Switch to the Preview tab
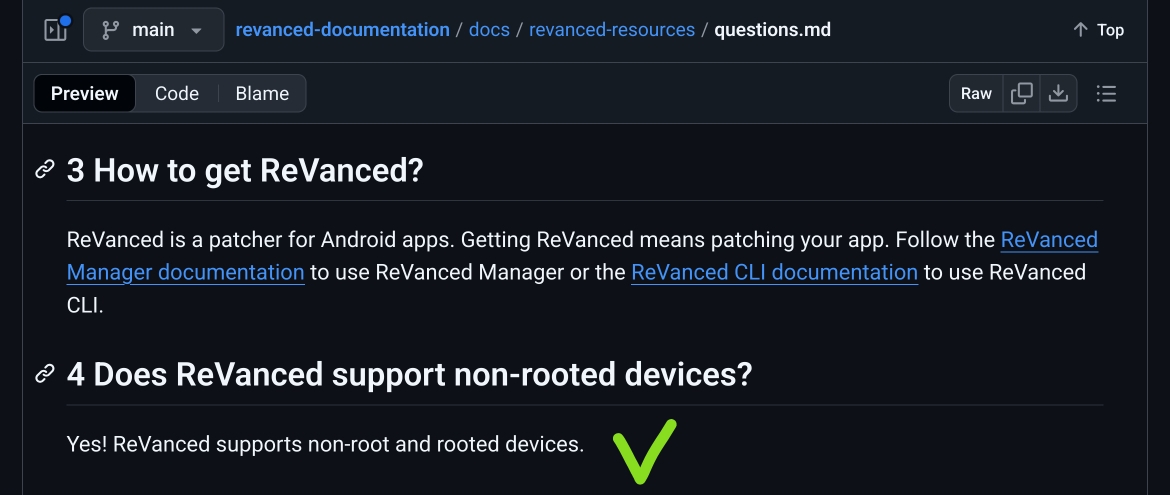Image resolution: width=1170 pixels, height=495 pixels. click(85, 94)
